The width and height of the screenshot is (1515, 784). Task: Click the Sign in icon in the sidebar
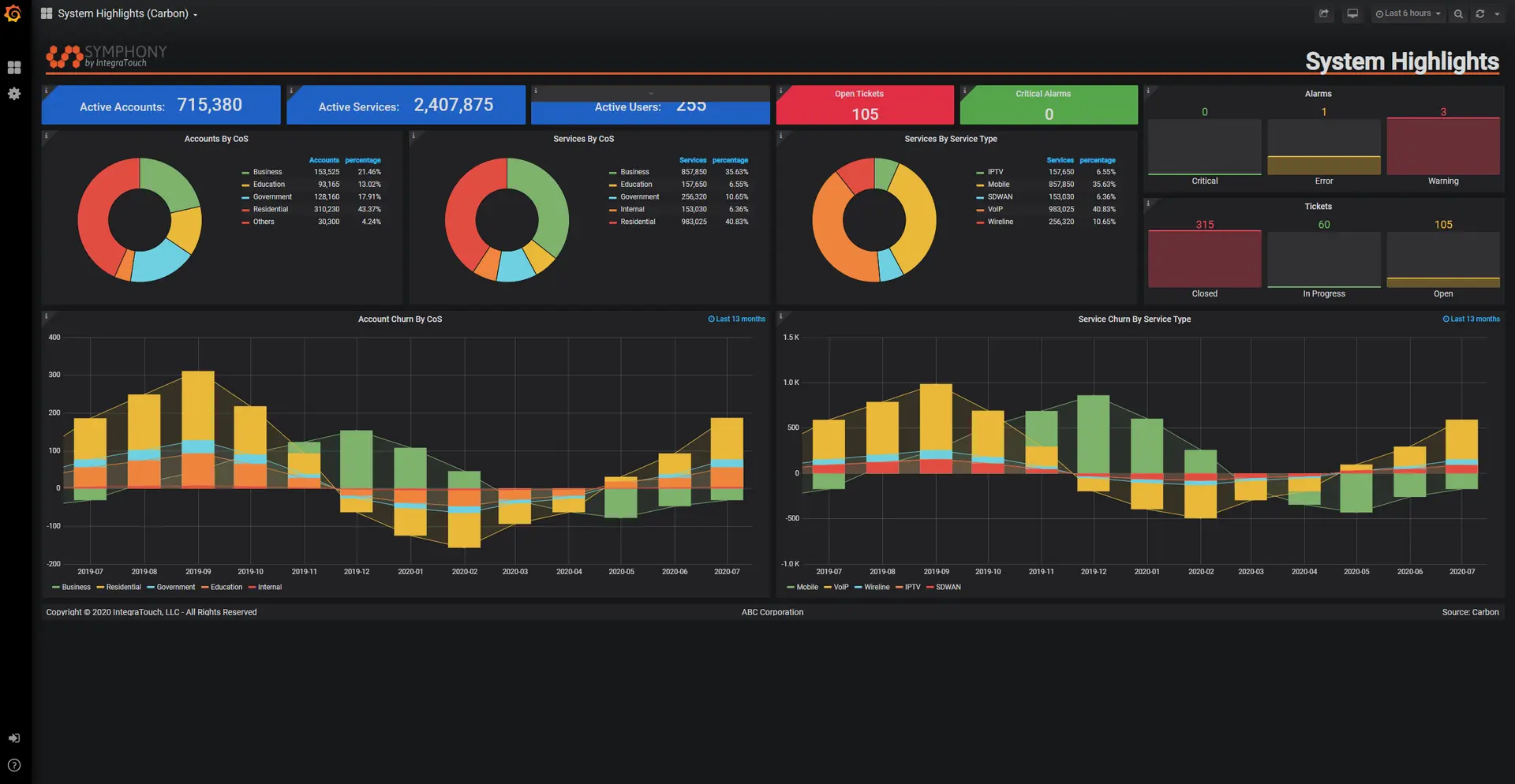point(14,738)
